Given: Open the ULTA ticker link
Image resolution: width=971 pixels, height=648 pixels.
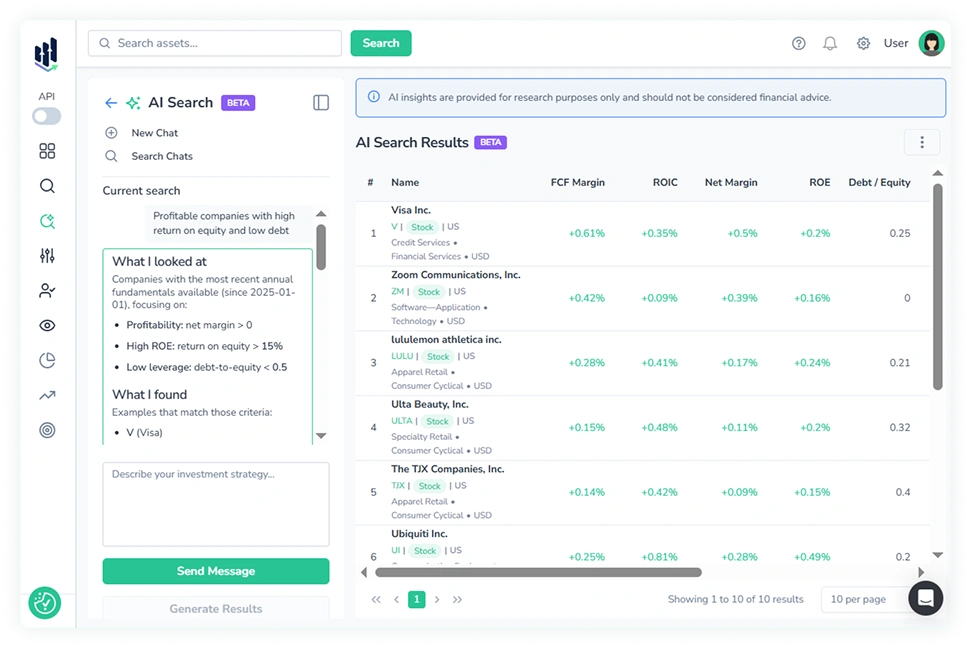Looking at the screenshot, I should [401, 421].
